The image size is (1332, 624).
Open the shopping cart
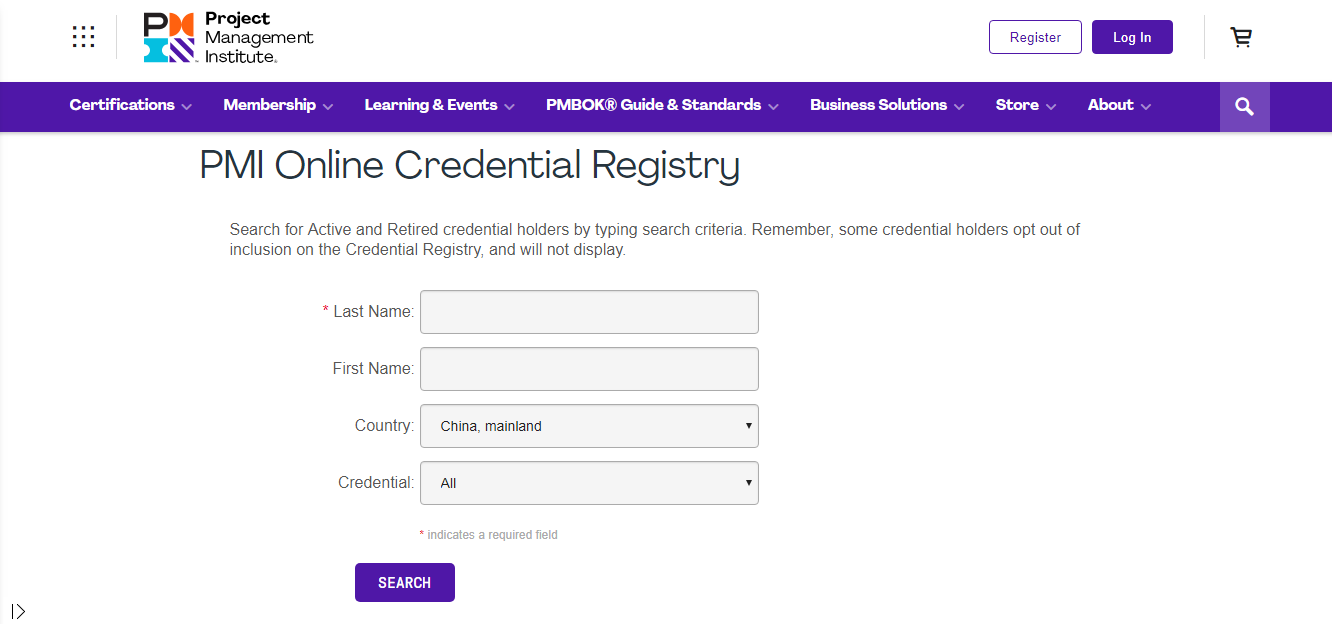click(1241, 37)
